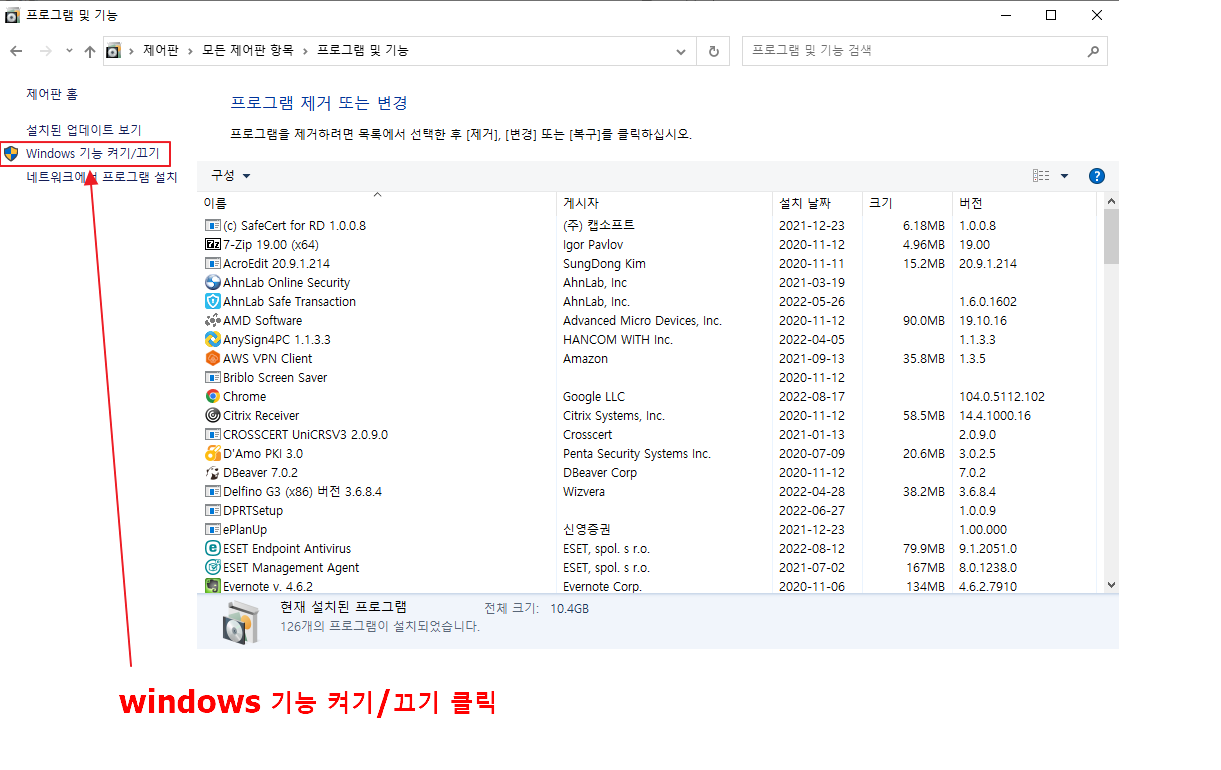The height and width of the screenshot is (770, 1221).
Task: Expand the address bar history dropdown
Action: click(x=681, y=51)
